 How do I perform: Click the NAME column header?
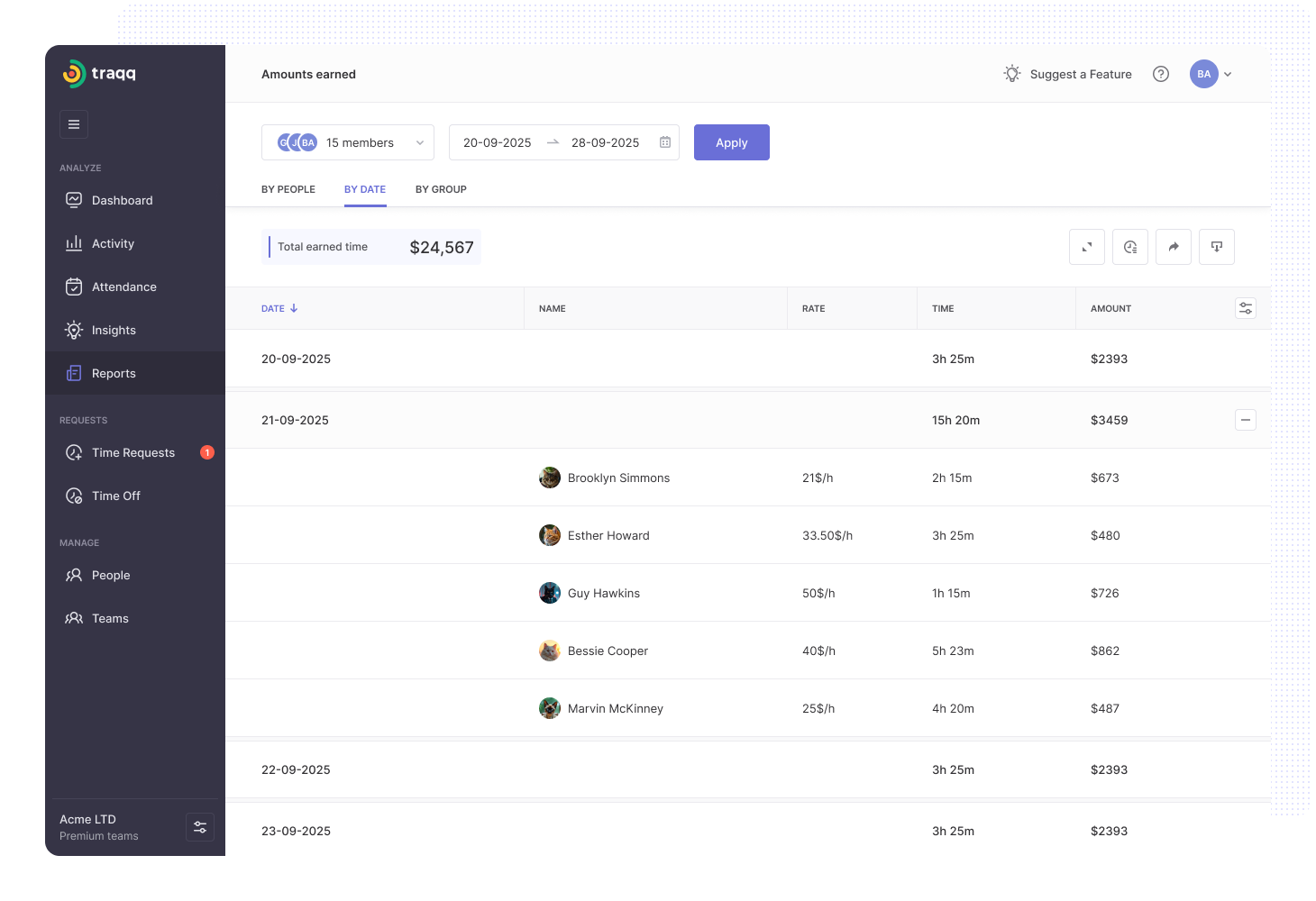coord(553,308)
